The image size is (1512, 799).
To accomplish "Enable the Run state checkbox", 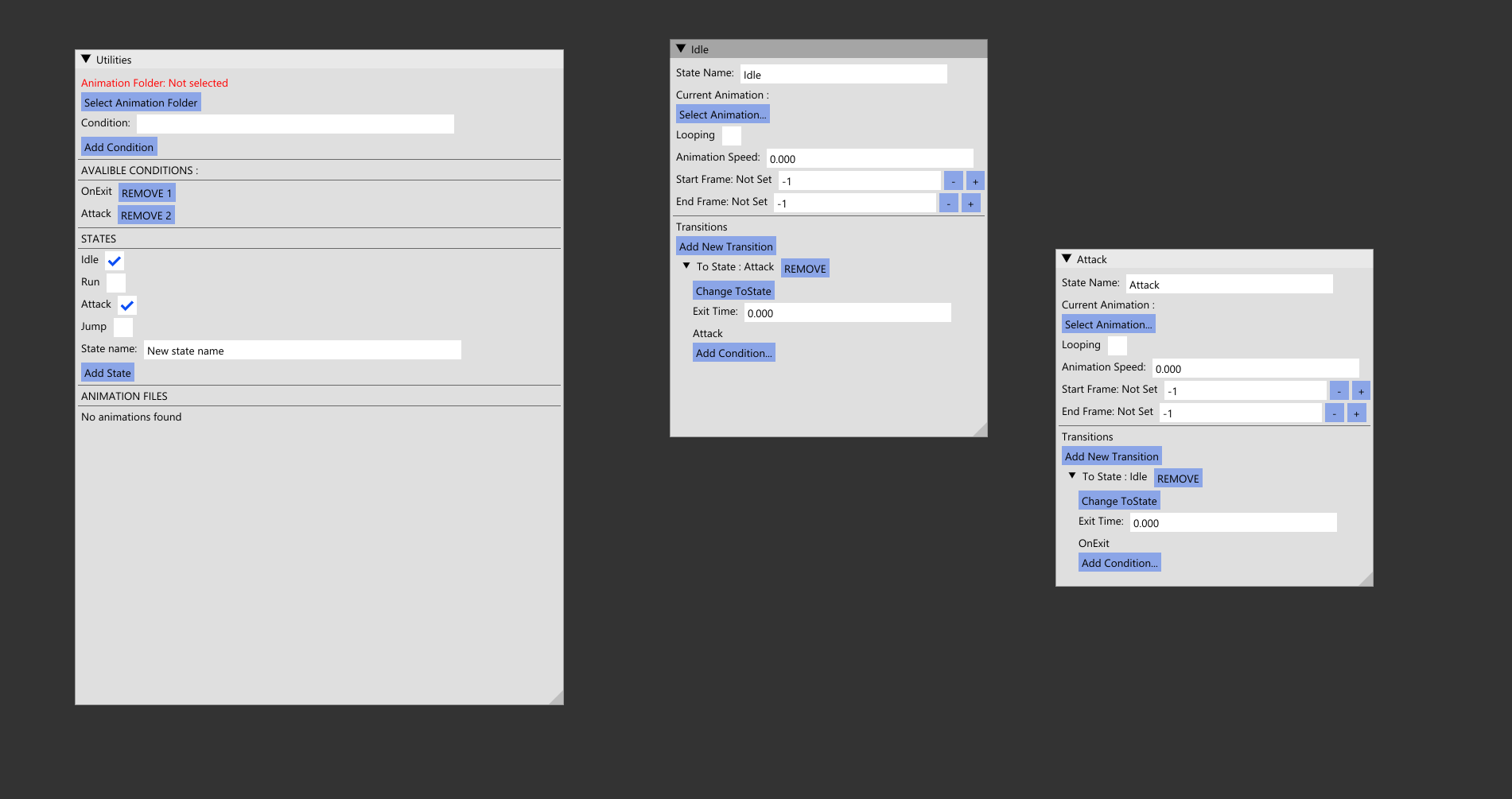I will click(115, 282).
